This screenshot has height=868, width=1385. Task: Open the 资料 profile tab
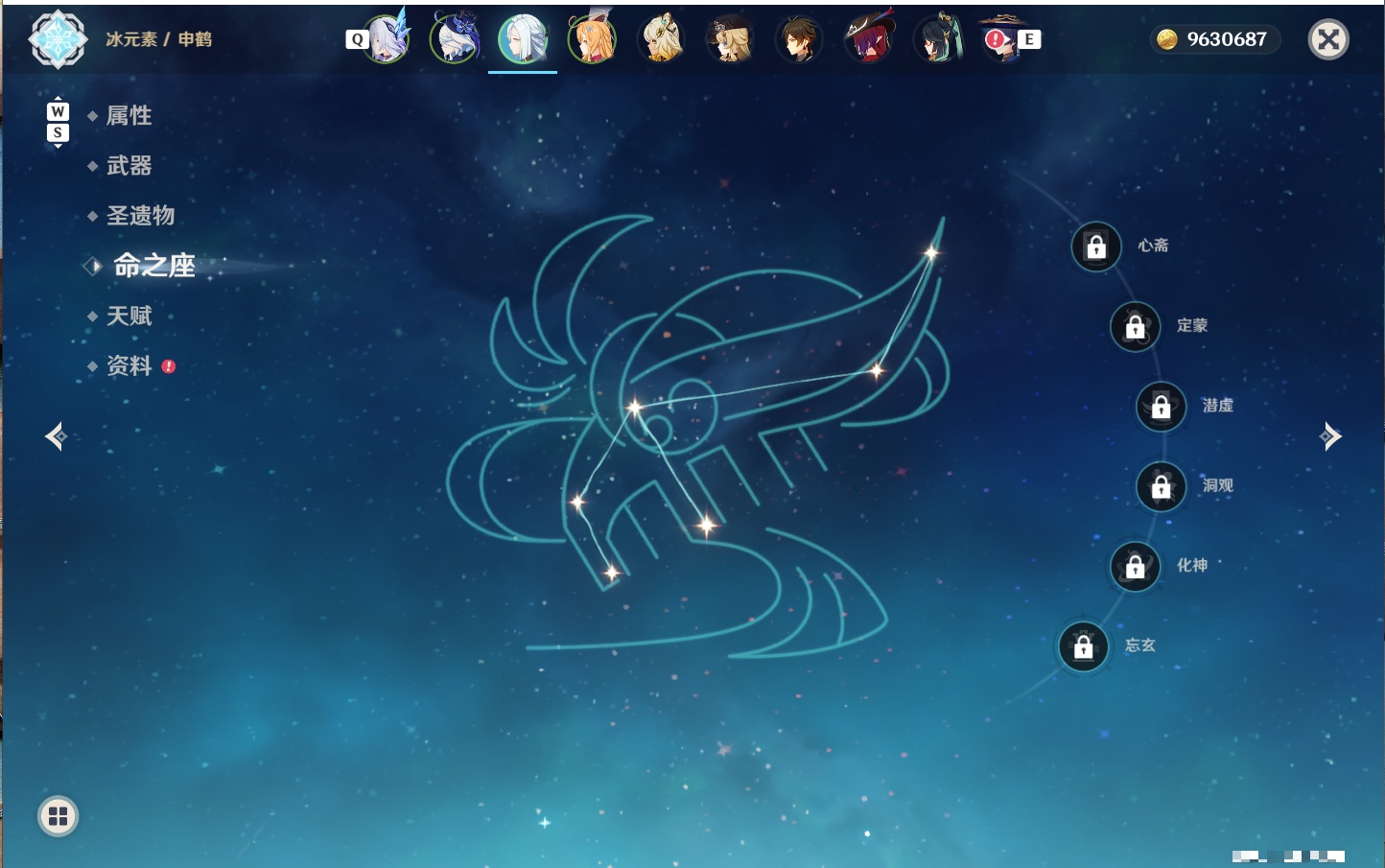[129, 365]
